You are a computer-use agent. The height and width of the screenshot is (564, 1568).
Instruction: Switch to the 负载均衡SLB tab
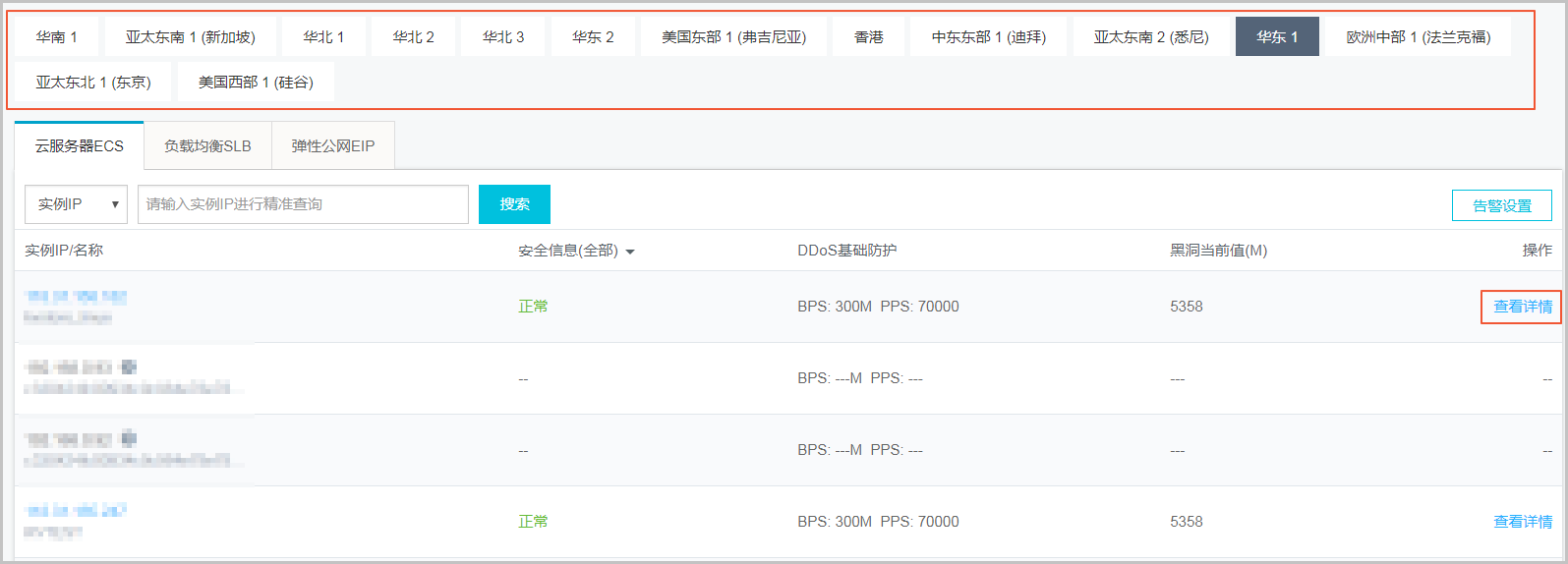pos(207,146)
